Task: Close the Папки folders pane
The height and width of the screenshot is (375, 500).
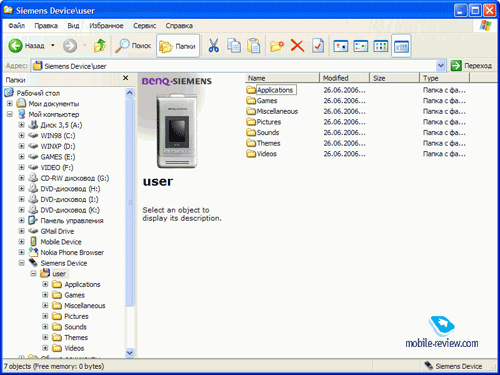Action: click(x=126, y=78)
